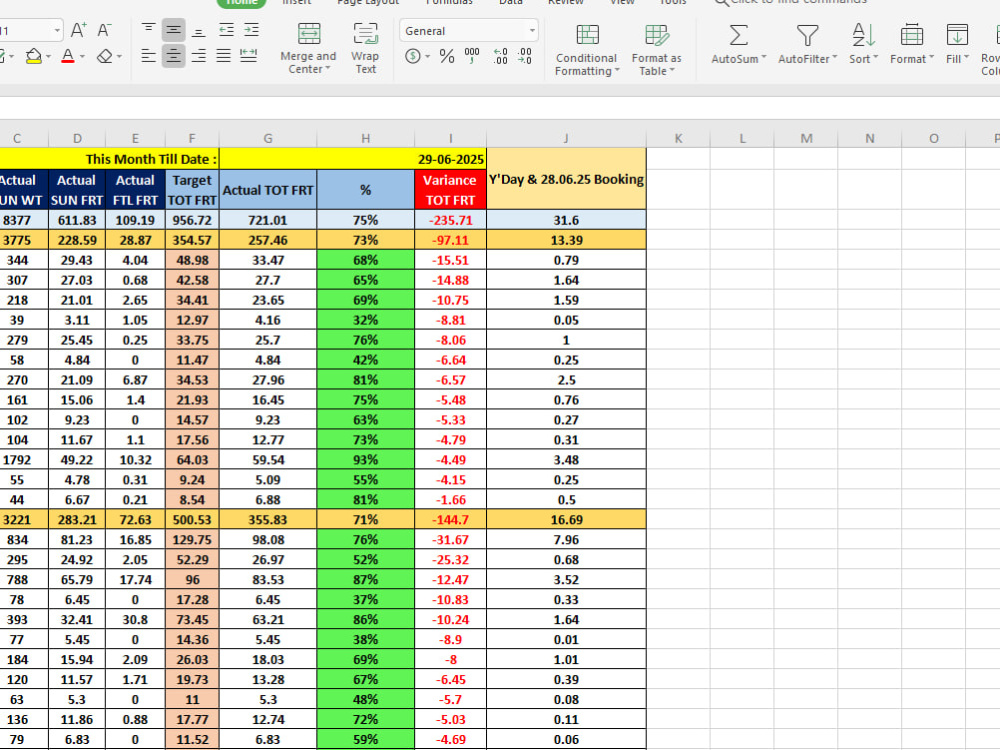The width and height of the screenshot is (1000, 750).
Task: Click the Decrease Font Size icon
Action: click(104, 30)
